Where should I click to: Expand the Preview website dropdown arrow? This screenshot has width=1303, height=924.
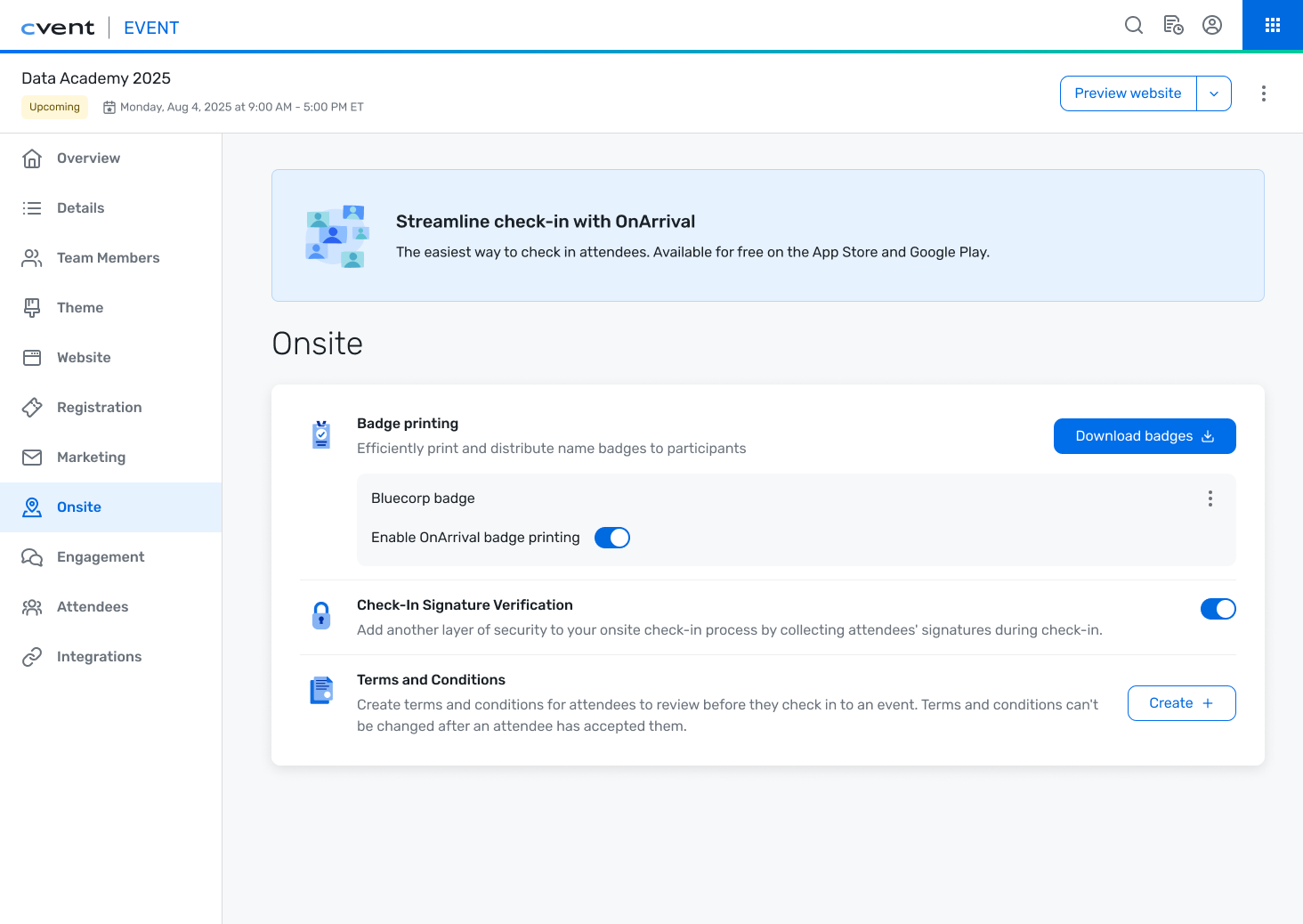point(1214,93)
